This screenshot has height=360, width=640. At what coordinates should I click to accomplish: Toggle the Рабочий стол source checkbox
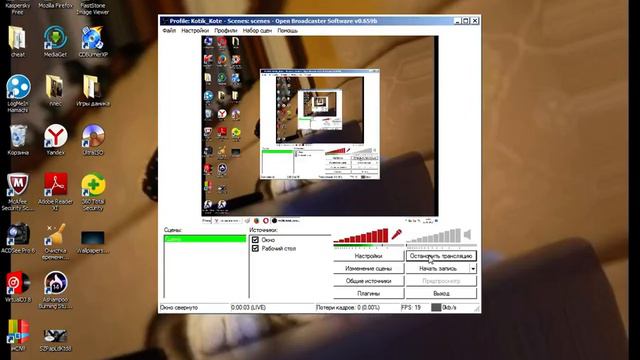coord(256,248)
